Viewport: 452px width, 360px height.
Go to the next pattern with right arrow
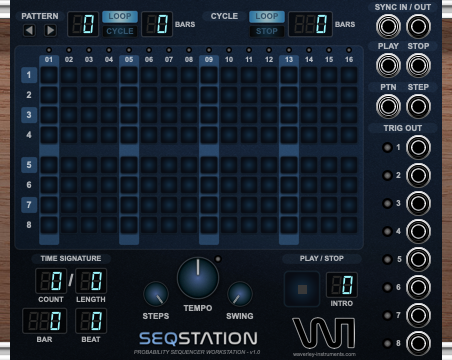point(50,31)
